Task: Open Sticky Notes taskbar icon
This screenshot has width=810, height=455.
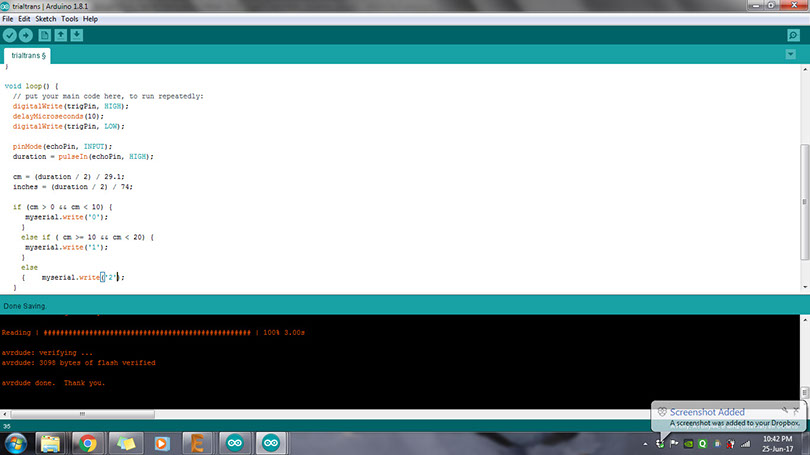Action: click(x=126, y=444)
